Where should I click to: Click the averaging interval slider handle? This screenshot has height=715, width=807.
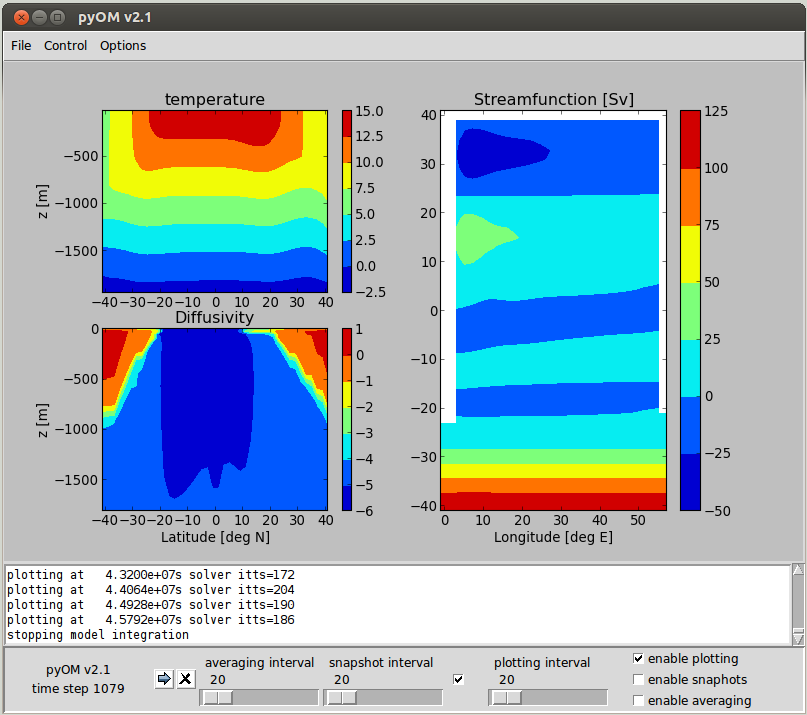point(217,698)
